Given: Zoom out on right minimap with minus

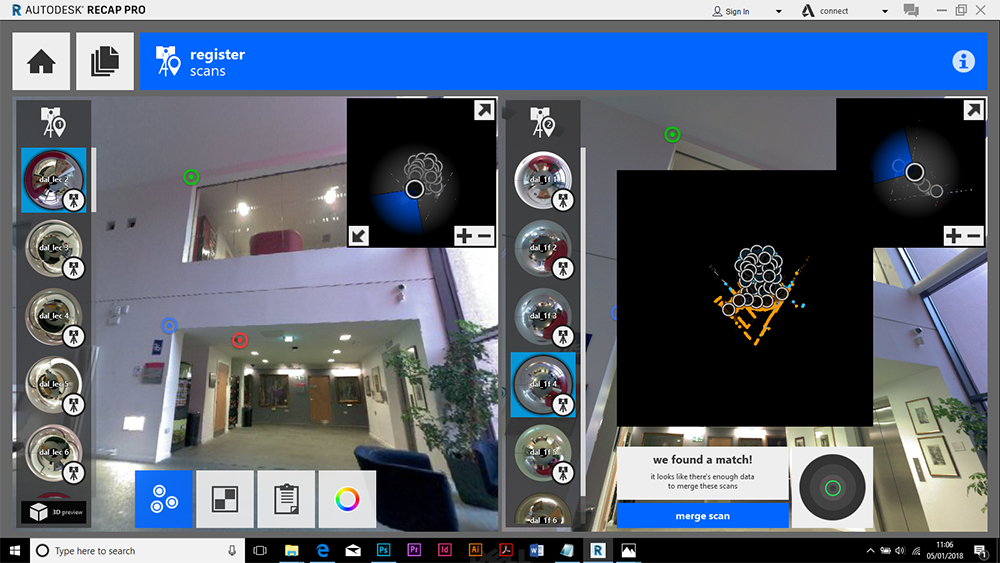Looking at the screenshot, I should 974,236.
